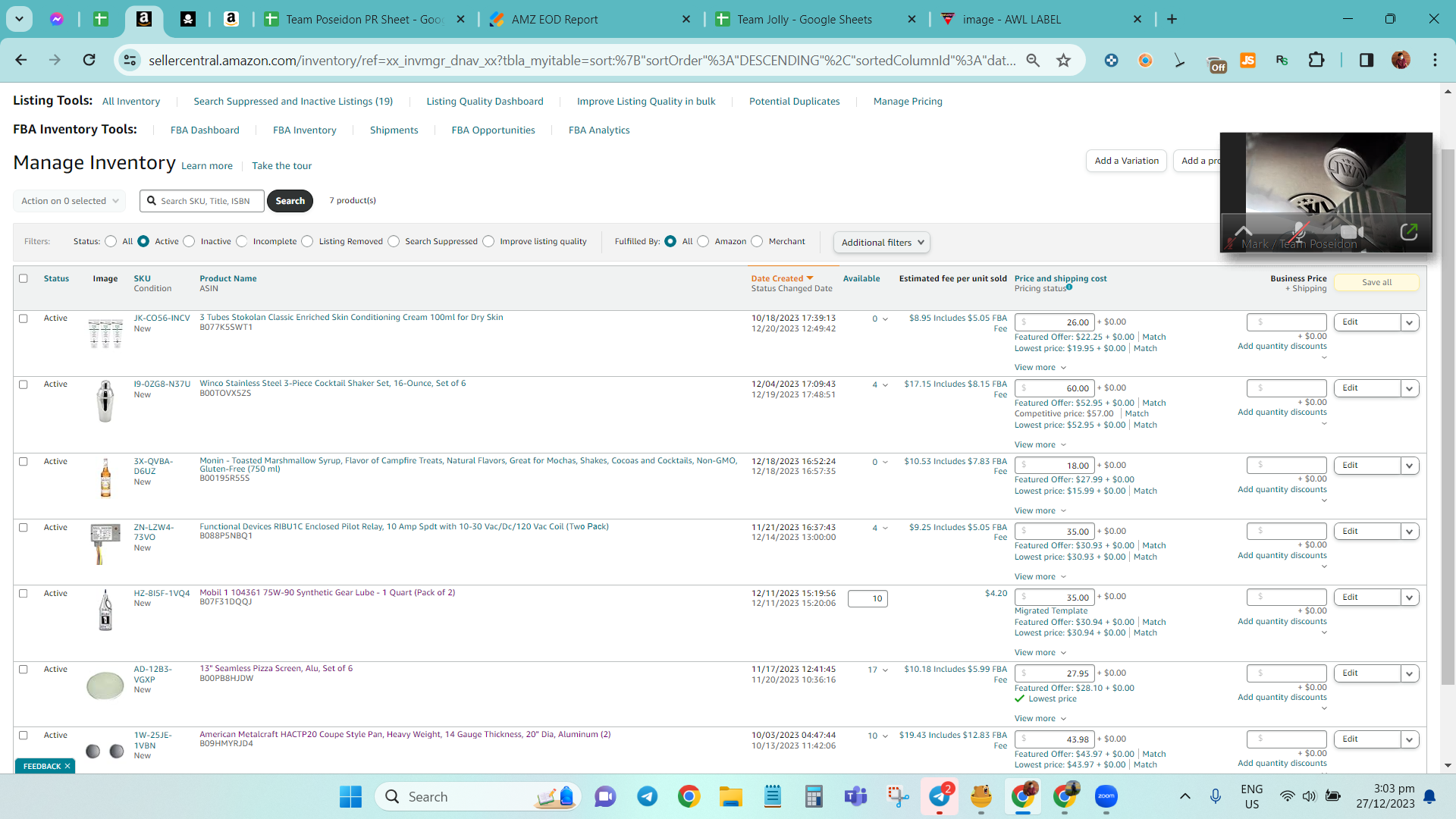Edit the available quantity field showing 10
This screenshot has width=1456, height=819.
(868, 599)
